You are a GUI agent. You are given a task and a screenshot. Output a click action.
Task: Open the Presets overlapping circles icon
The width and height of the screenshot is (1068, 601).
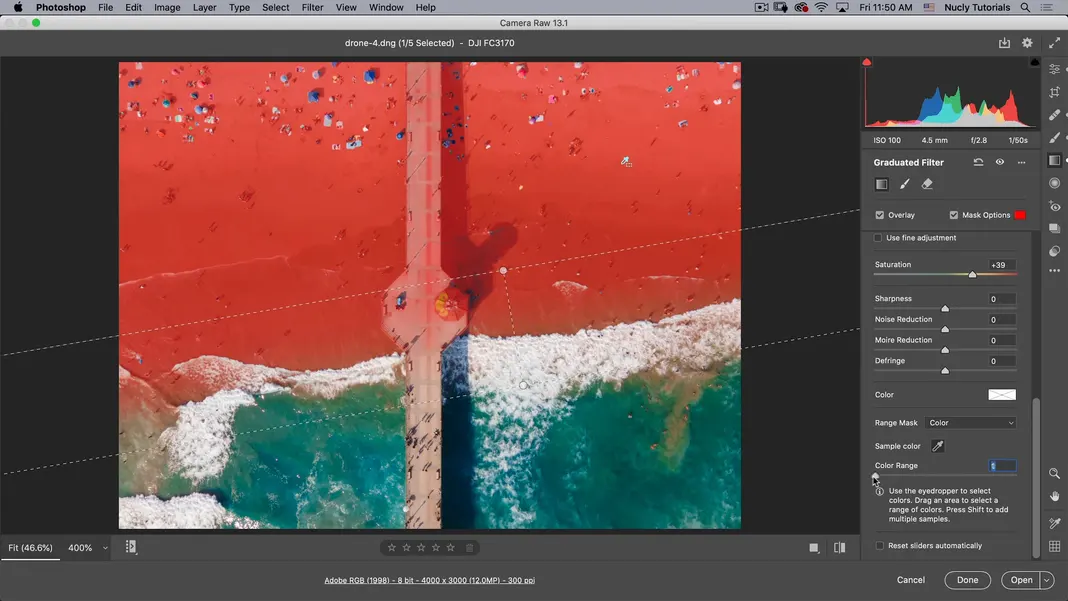(x=1054, y=251)
